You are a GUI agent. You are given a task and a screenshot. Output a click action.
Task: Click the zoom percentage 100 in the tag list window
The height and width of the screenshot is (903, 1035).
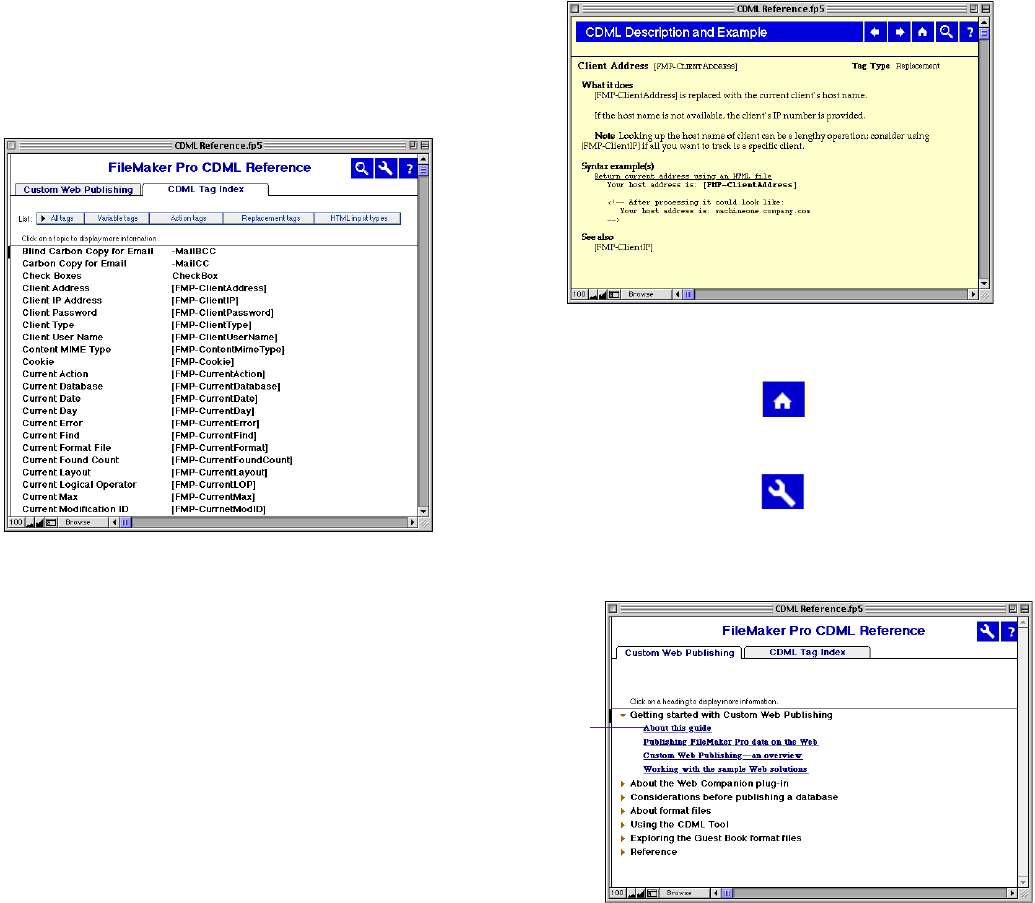click(16, 522)
